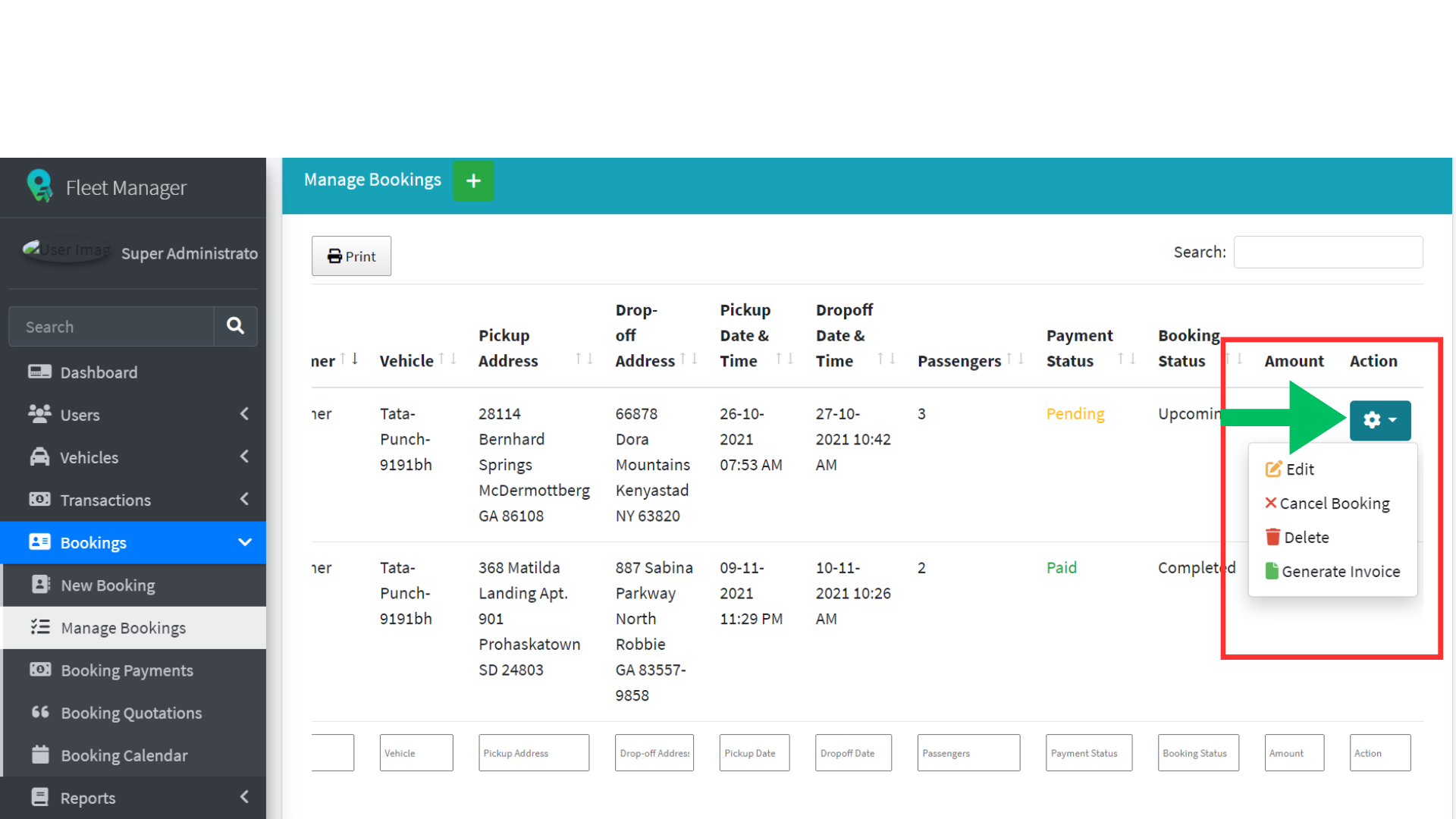Focus the Passengers filter field

[x=968, y=753]
